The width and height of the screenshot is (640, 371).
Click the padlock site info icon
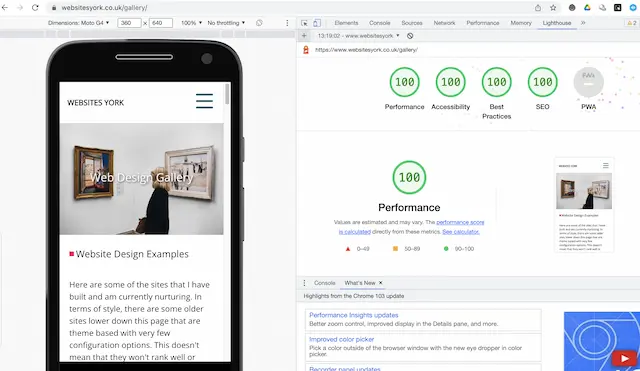pyautogui.click(x=54, y=8)
